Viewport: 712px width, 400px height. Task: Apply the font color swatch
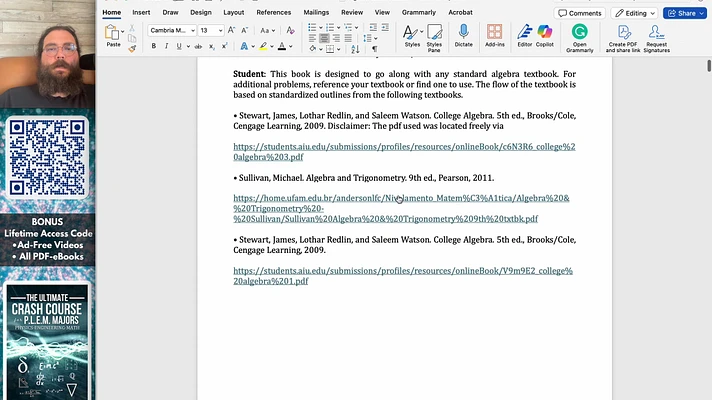click(282, 46)
